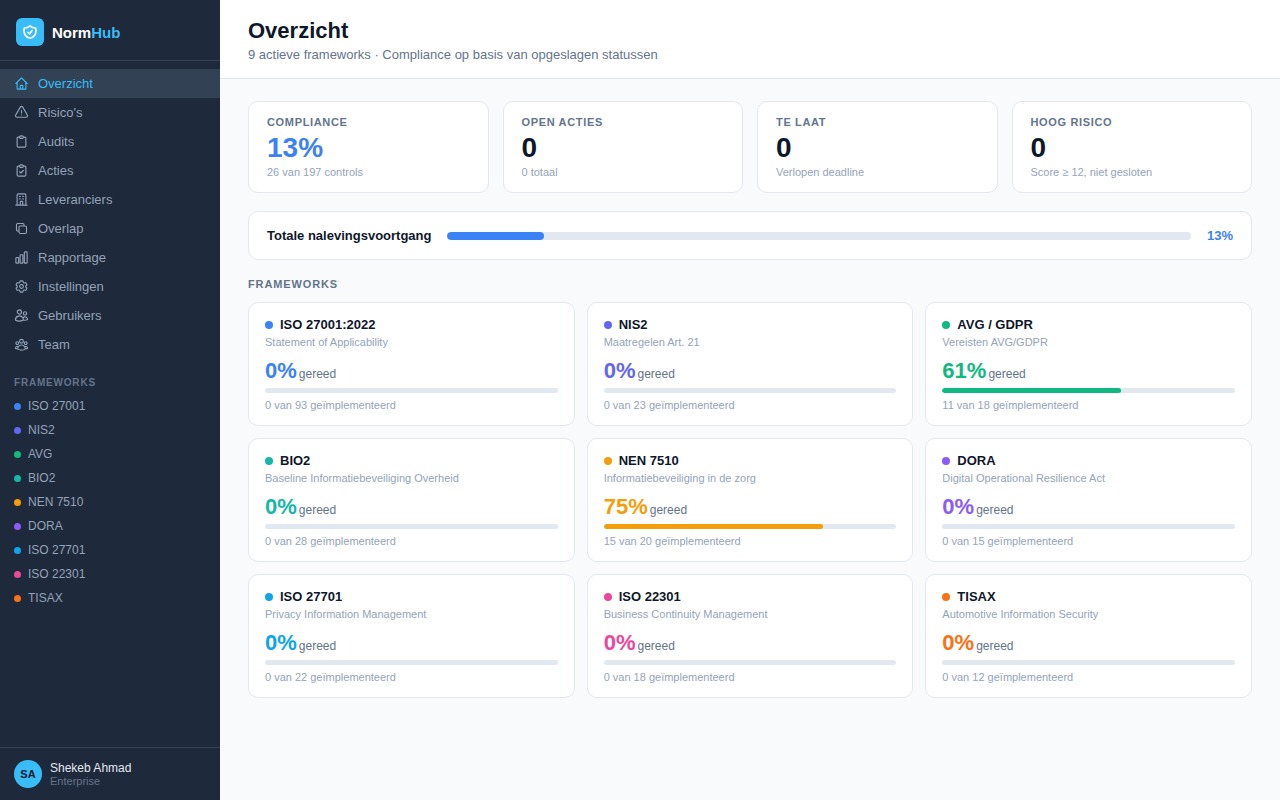Click the ISO 27001:2022 card blue dot

click(269, 325)
